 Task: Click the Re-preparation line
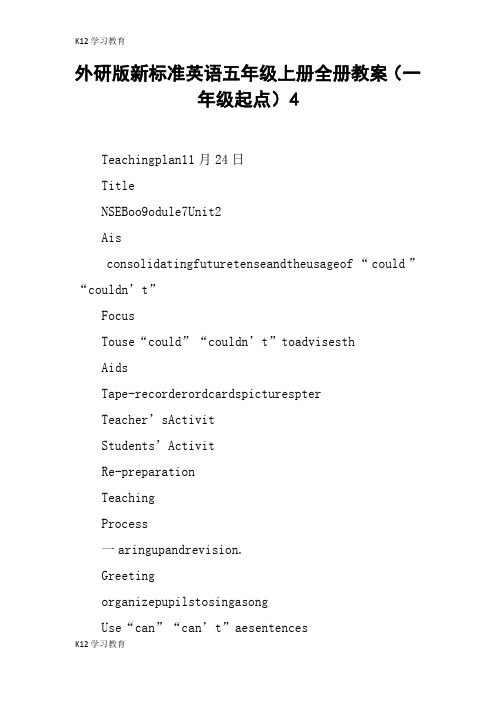148,472
